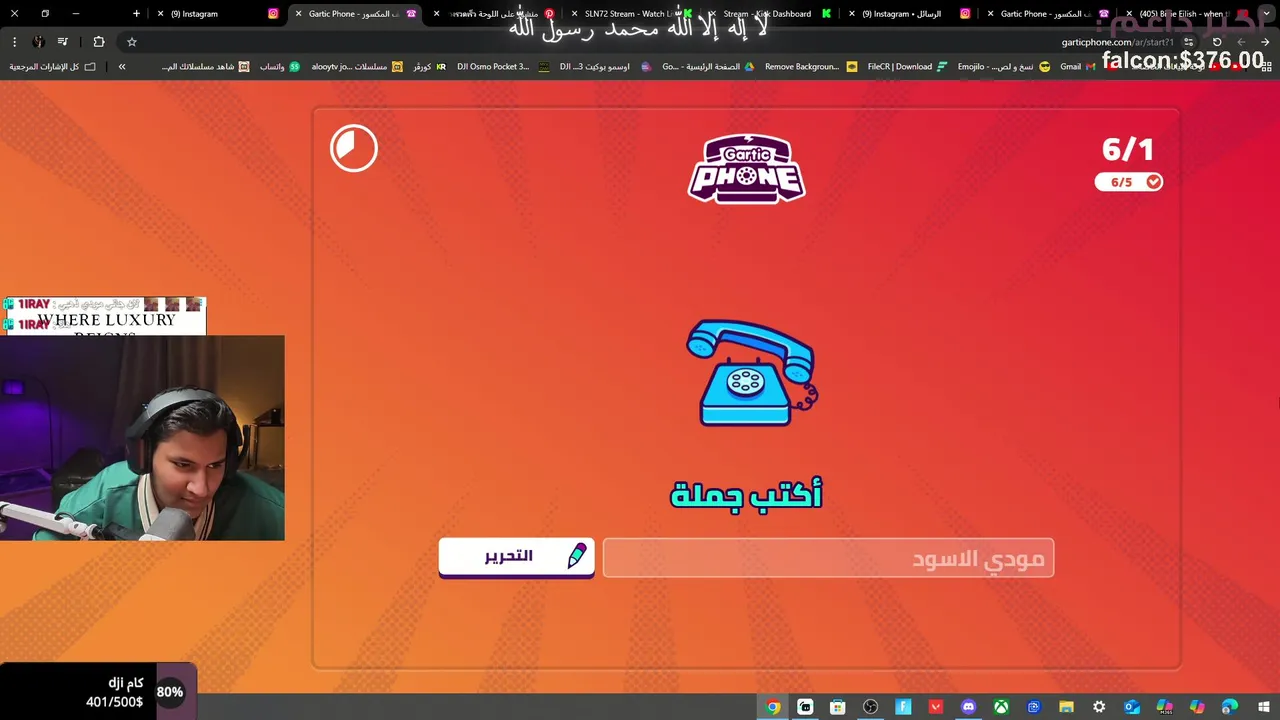
Task: Open the Windows Start menu
Action: point(1264,707)
